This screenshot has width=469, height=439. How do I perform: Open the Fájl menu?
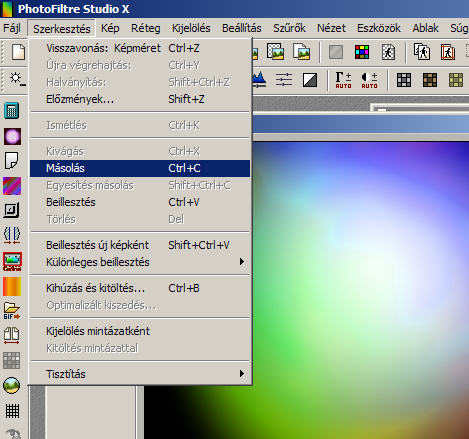12,28
